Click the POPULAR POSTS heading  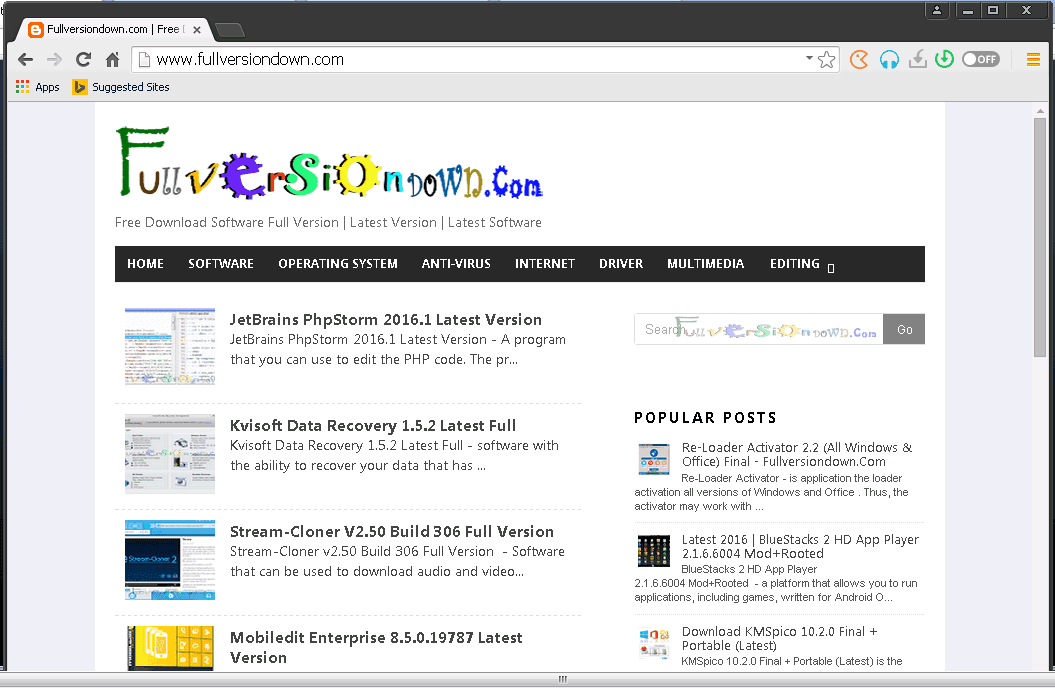tap(705, 418)
